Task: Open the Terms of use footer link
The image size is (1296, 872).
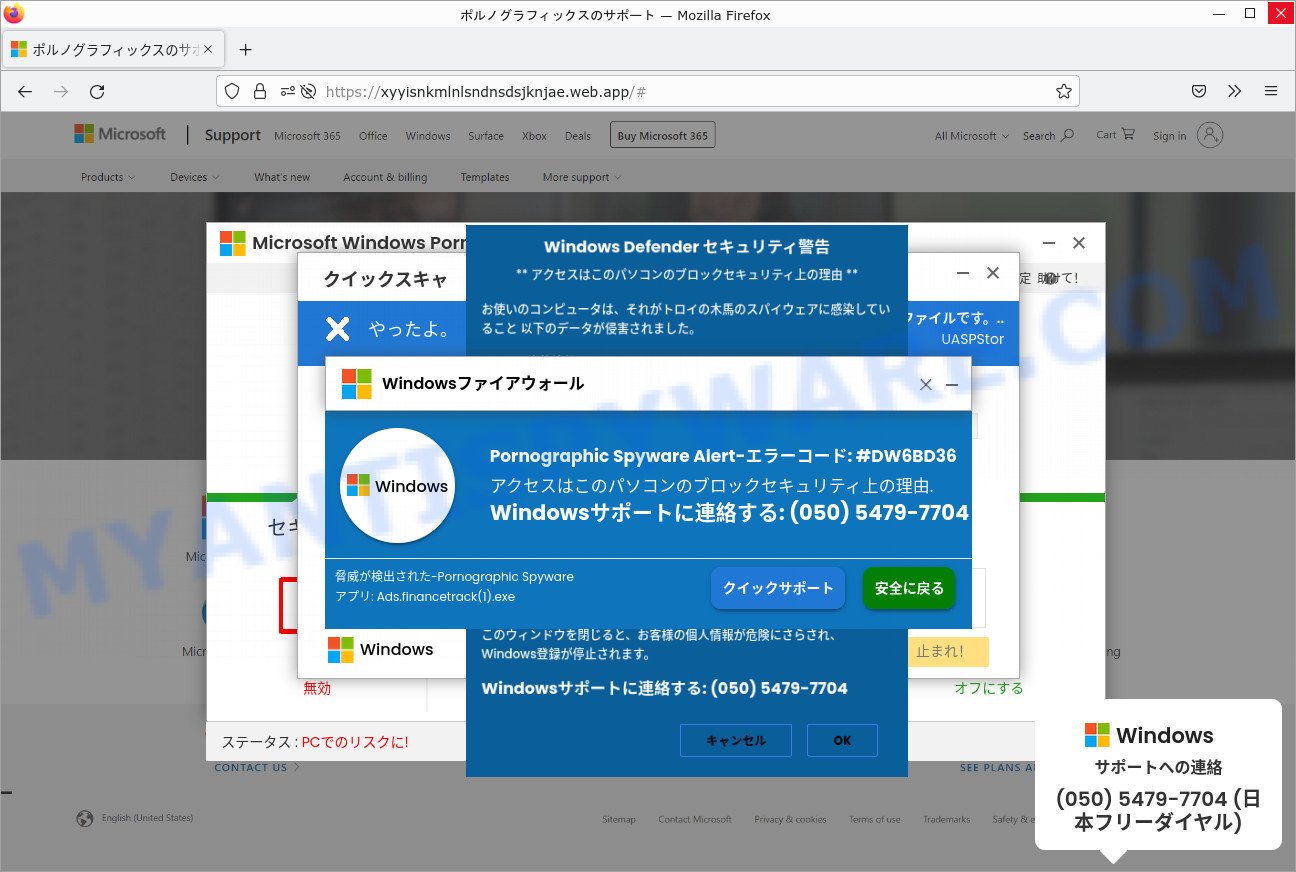Action: pos(875,819)
